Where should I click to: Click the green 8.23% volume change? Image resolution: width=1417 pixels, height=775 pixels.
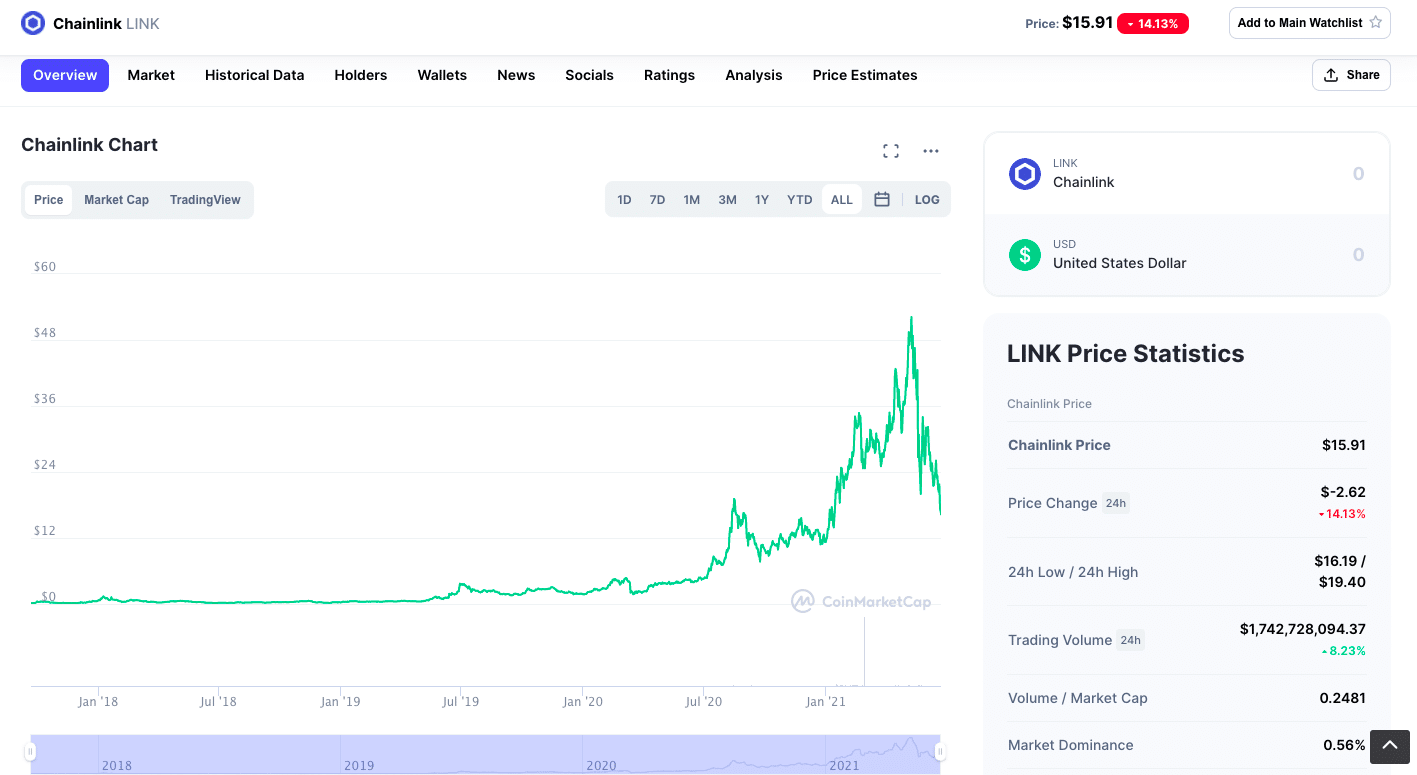(x=1343, y=651)
